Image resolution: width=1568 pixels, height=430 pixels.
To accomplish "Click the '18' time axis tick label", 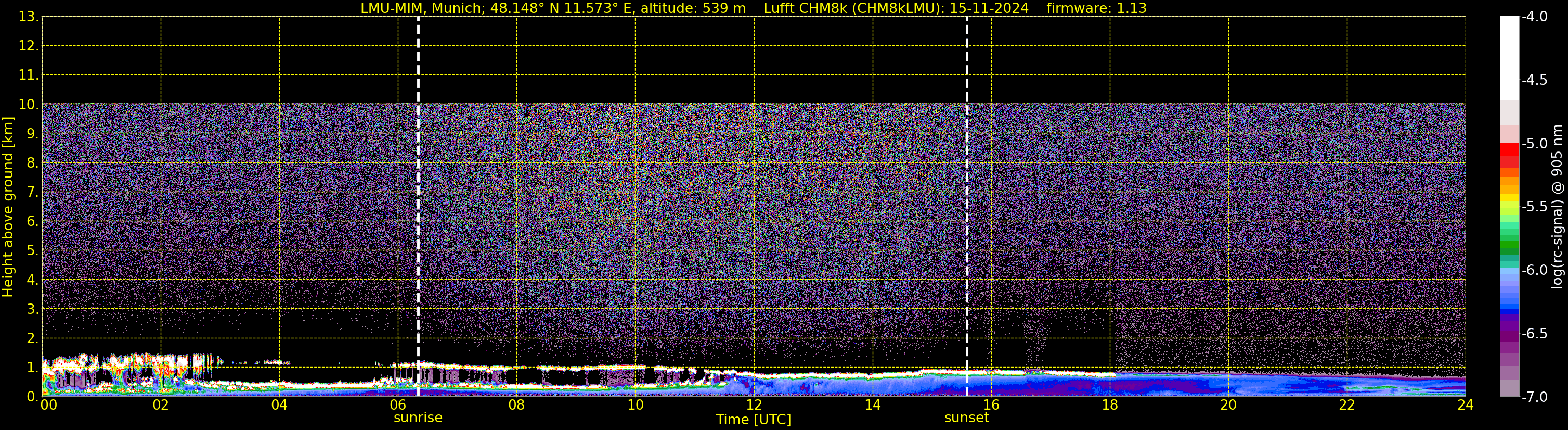I will tap(1110, 405).
